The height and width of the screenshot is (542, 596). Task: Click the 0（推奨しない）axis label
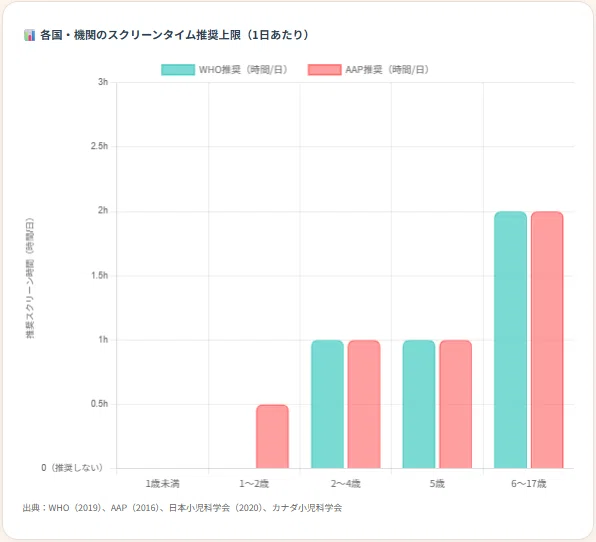coord(72,468)
